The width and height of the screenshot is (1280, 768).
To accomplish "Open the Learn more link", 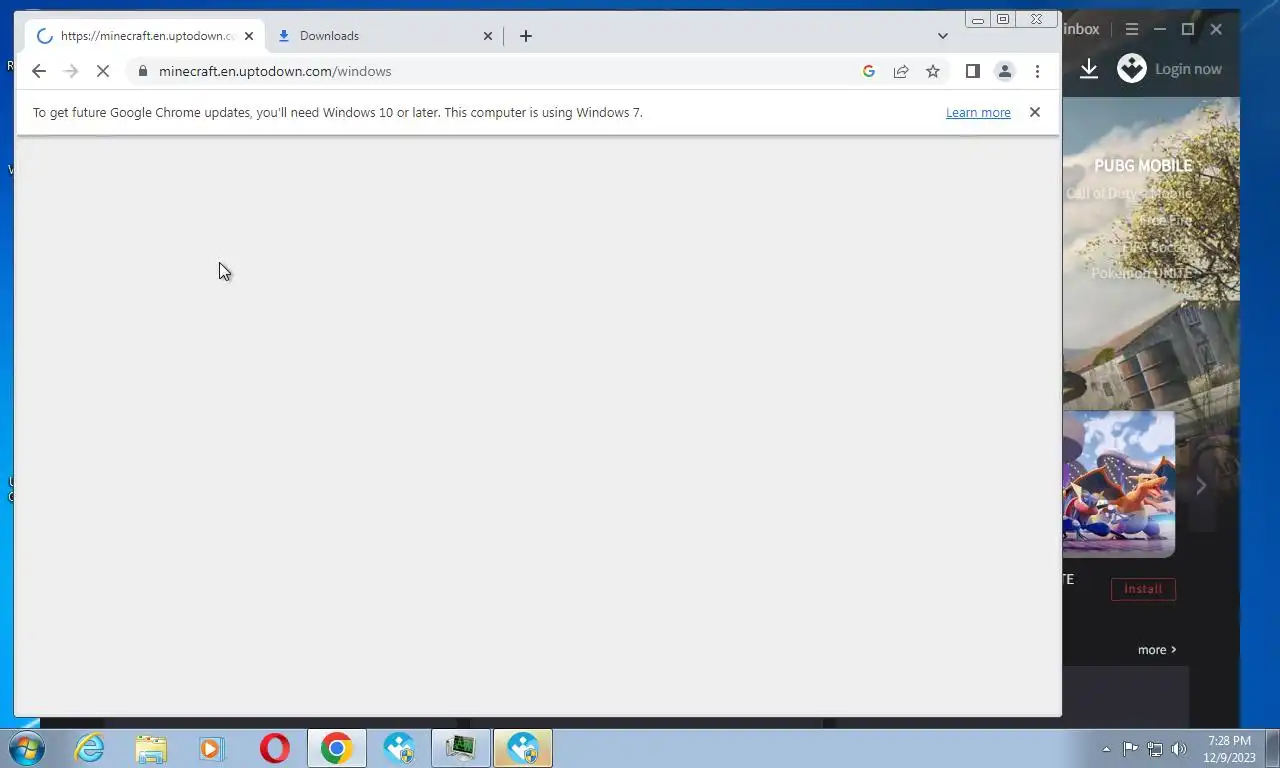I will [978, 113].
